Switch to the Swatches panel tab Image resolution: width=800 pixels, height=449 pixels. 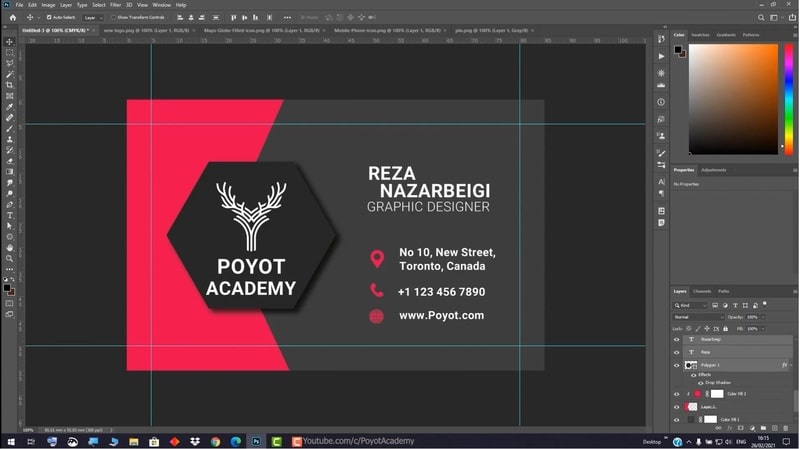click(x=700, y=35)
